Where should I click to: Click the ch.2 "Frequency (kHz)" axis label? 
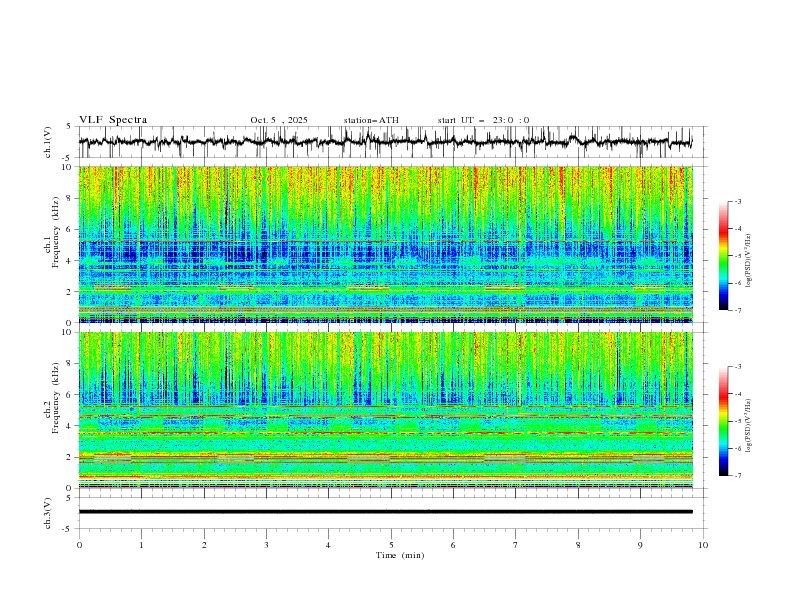tap(56, 397)
